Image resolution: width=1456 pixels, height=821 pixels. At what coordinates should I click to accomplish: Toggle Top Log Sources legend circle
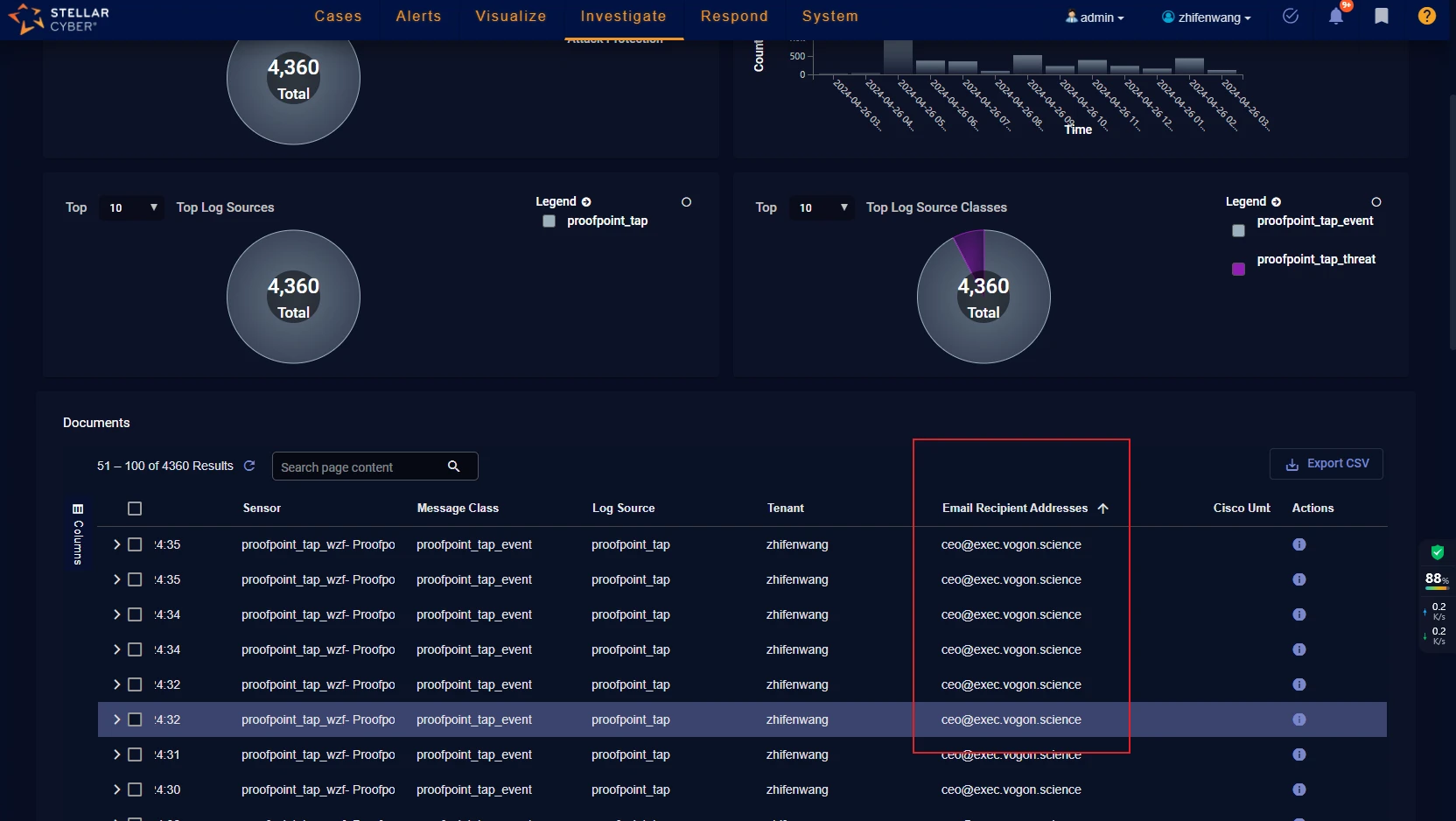tap(686, 202)
